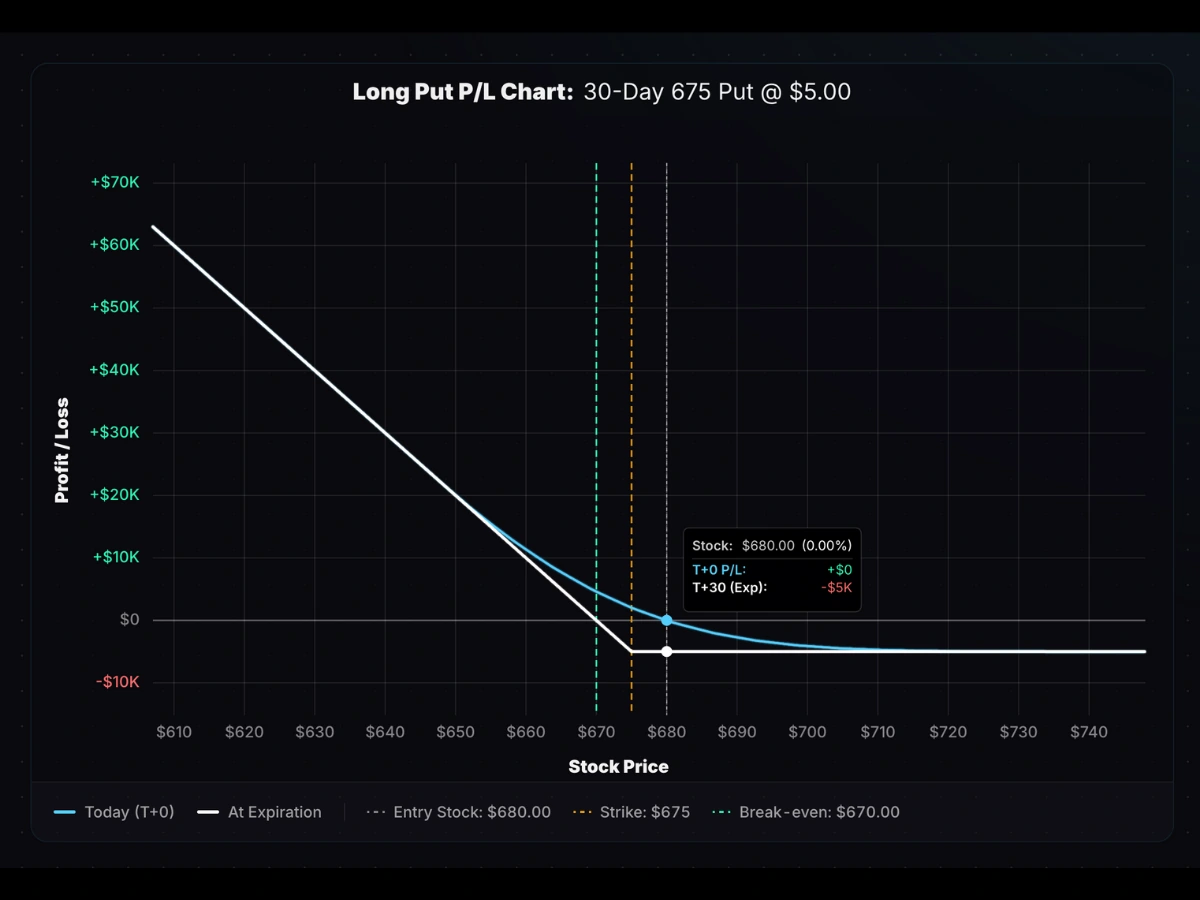1200x900 pixels.
Task: Collapse the T+30 (Exp) tooltip row
Action: pyautogui.click(x=771, y=588)
